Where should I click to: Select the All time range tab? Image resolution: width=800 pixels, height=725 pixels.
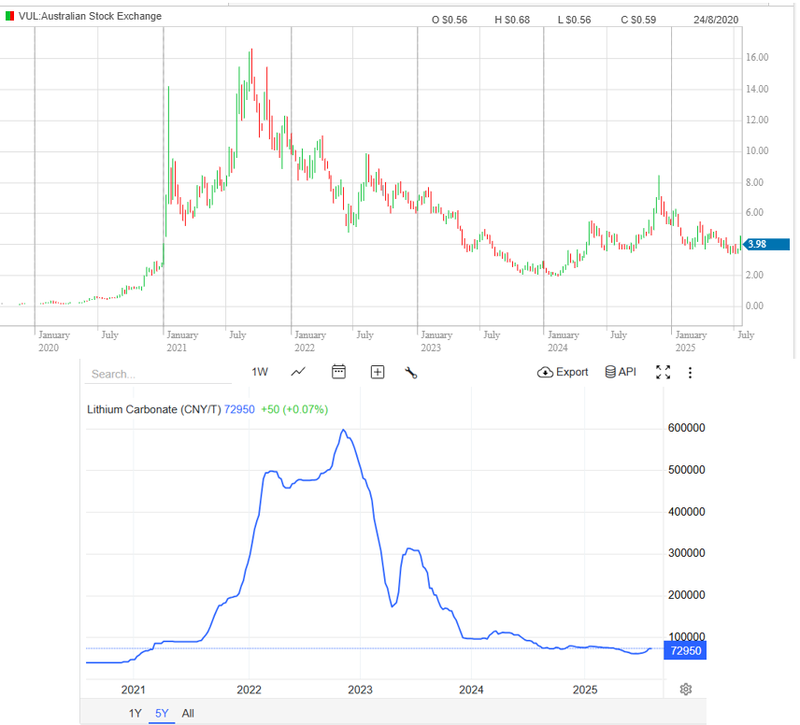pos(188,713)
